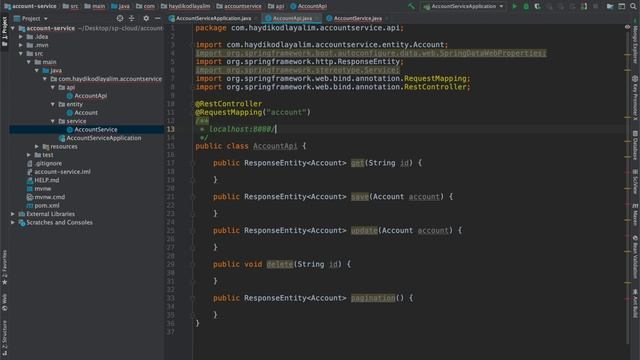The width and height of the screenshot is (640, 360).
Task: Open the Project view selector dropdown
Action: (x=31, y=18)
